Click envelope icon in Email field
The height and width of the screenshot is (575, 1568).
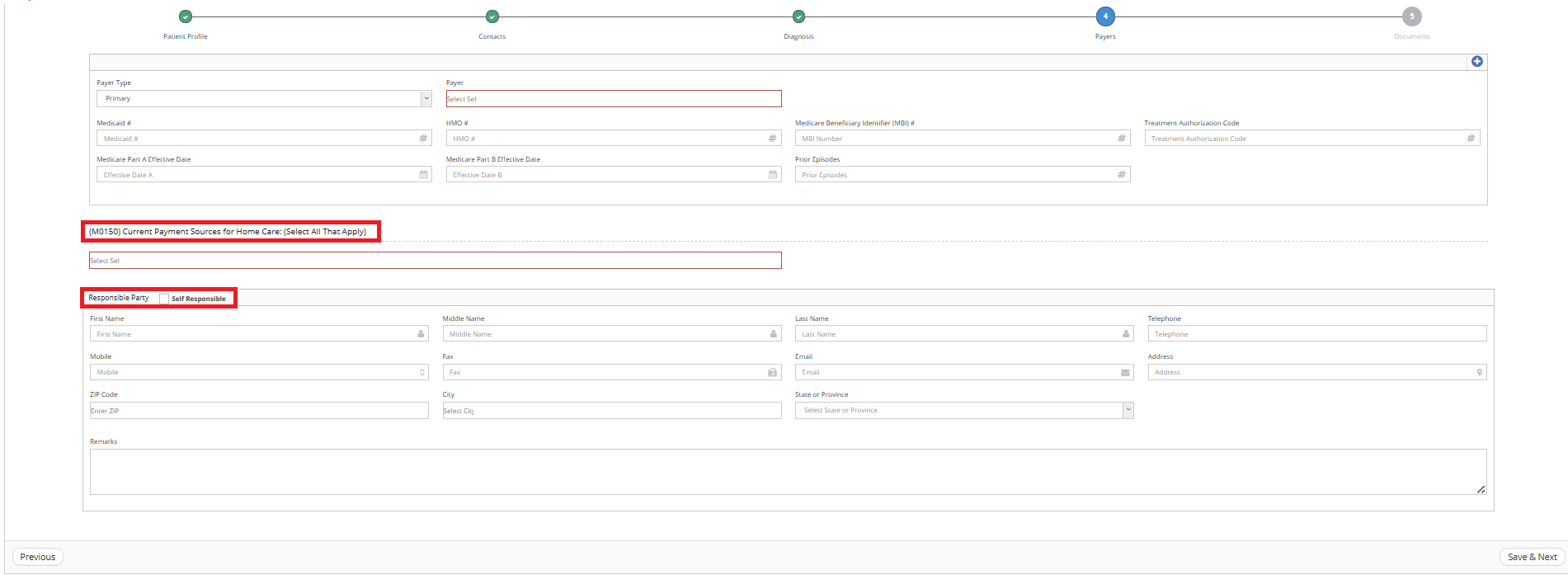point(1125,372)
